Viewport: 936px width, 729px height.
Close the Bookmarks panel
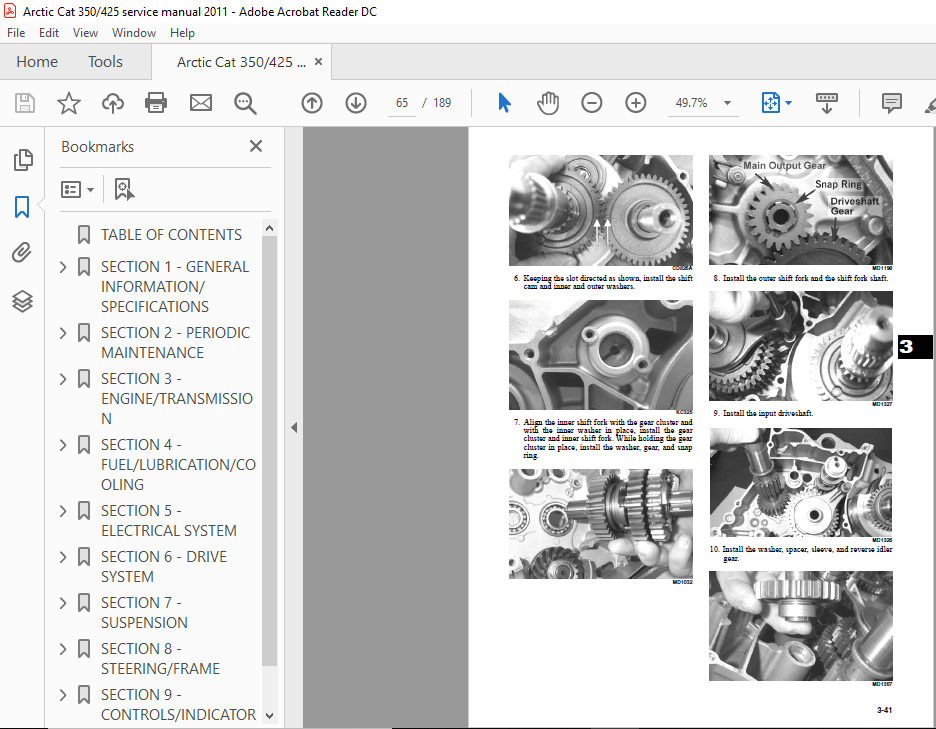256,146
